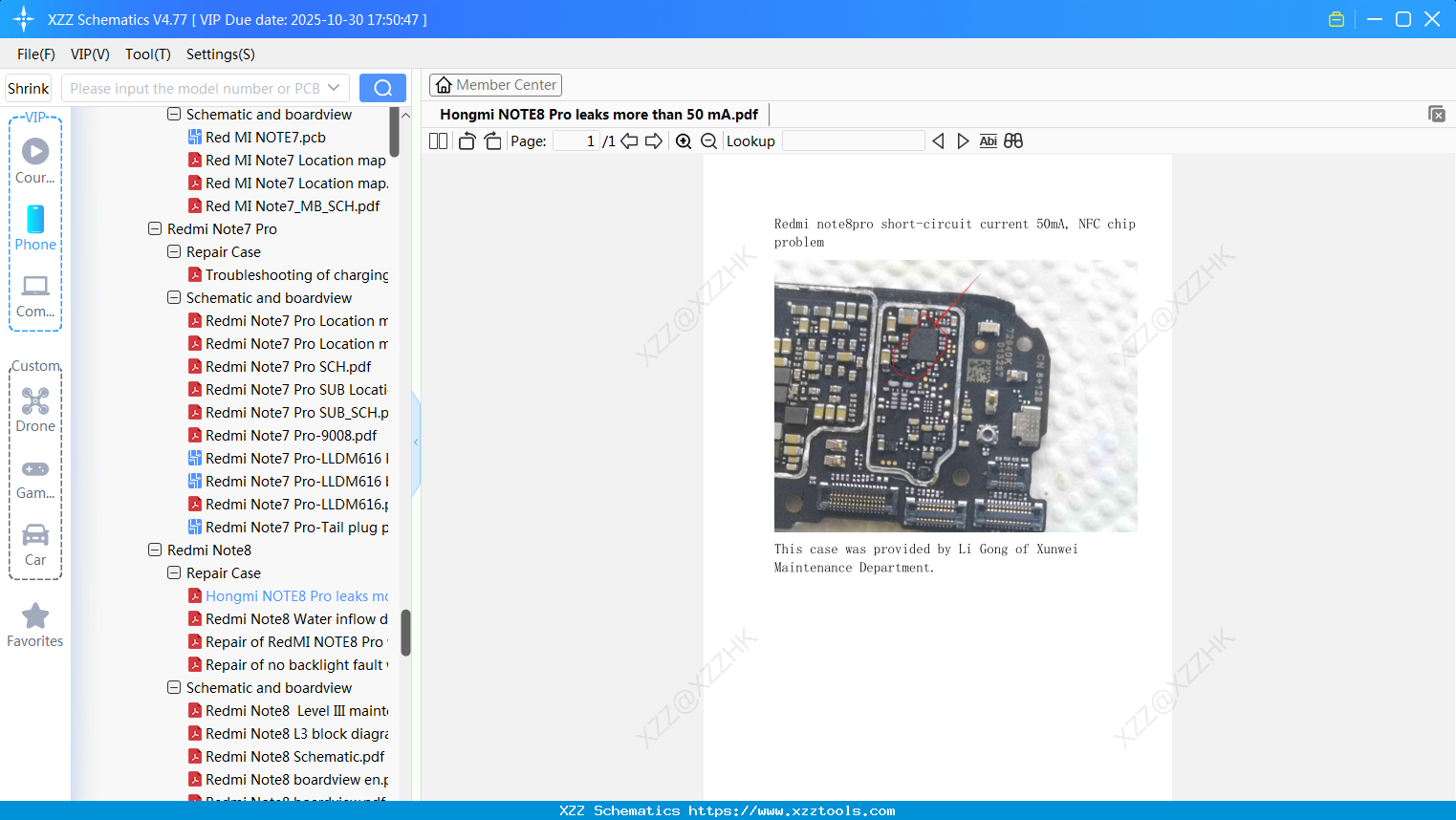Viewport: 1456px width, 820px height.
Task: Collapse the left panel with the side handle
Action: tap(416, 442)
